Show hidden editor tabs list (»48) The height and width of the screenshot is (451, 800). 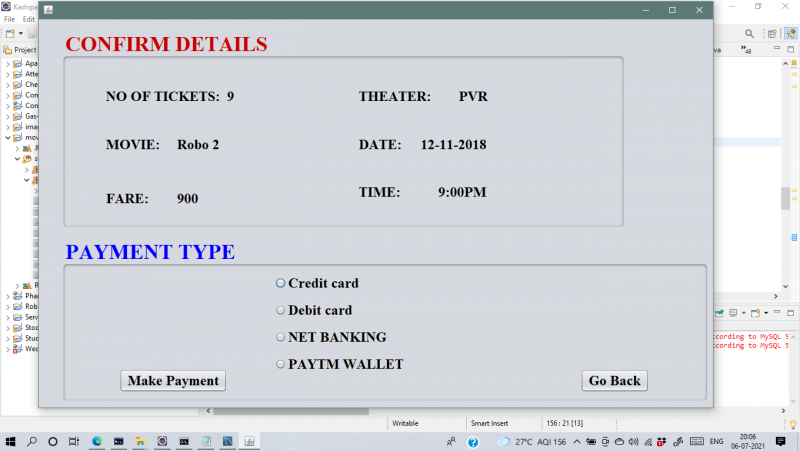point(746,49)
